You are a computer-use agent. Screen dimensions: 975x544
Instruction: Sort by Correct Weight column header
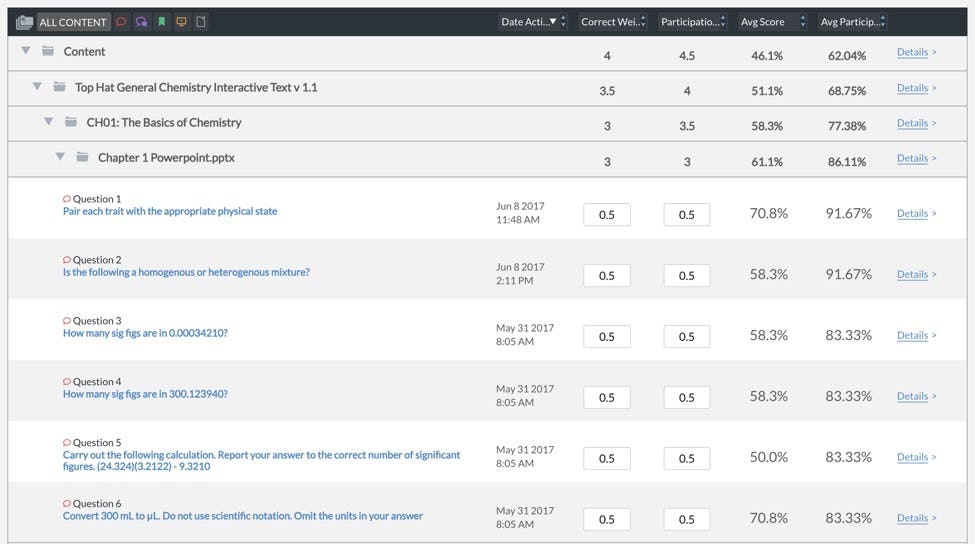point(613,22)
